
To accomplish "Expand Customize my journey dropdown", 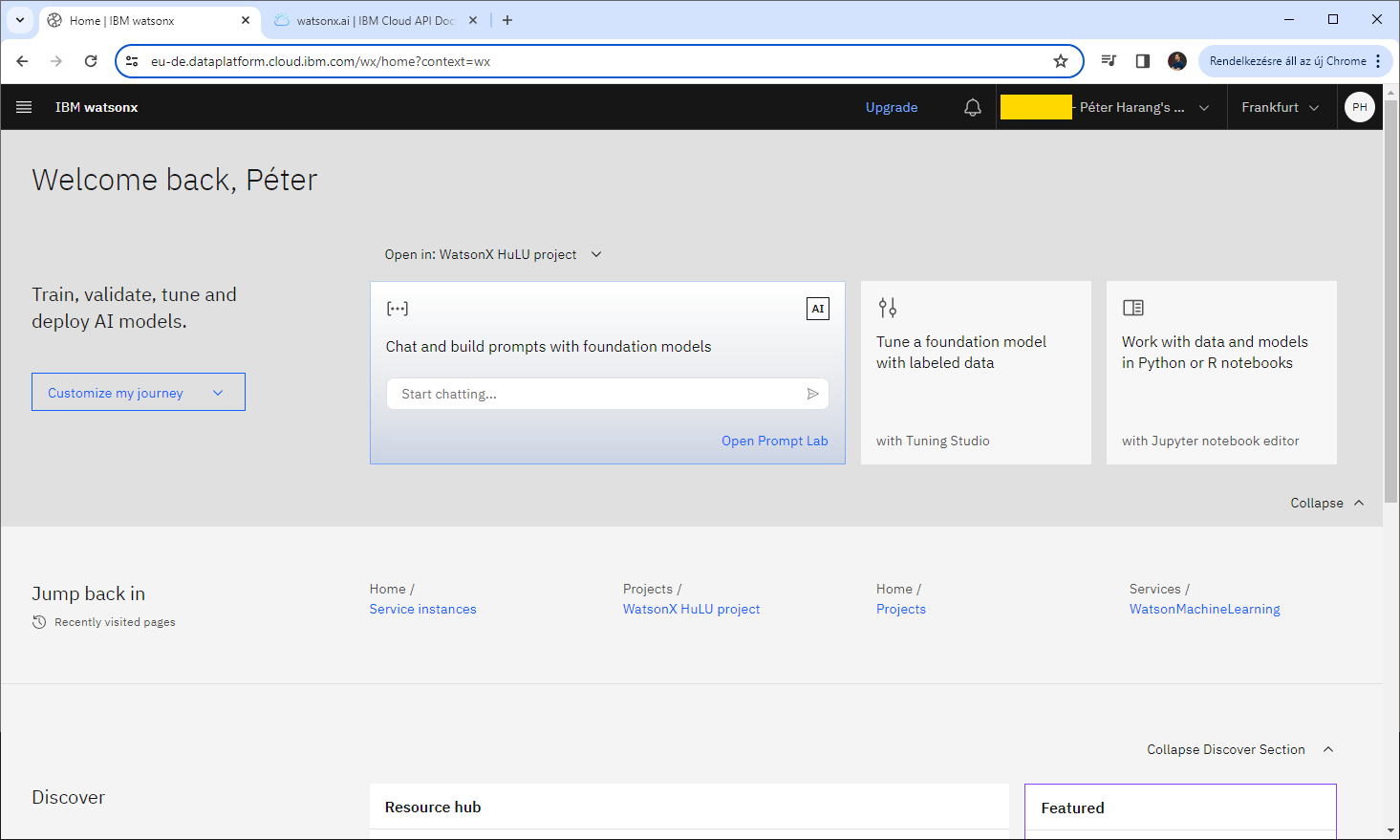I will pos(139,392).
